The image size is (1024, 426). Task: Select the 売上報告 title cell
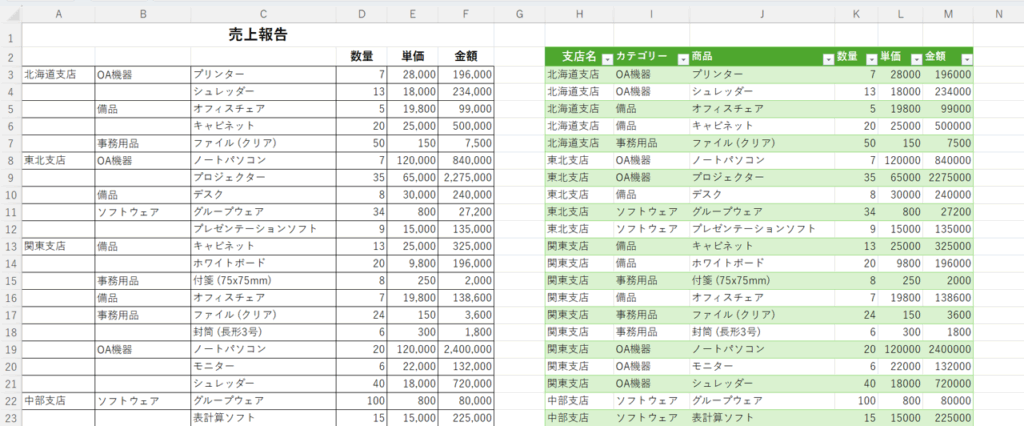[x=258, y=35]
